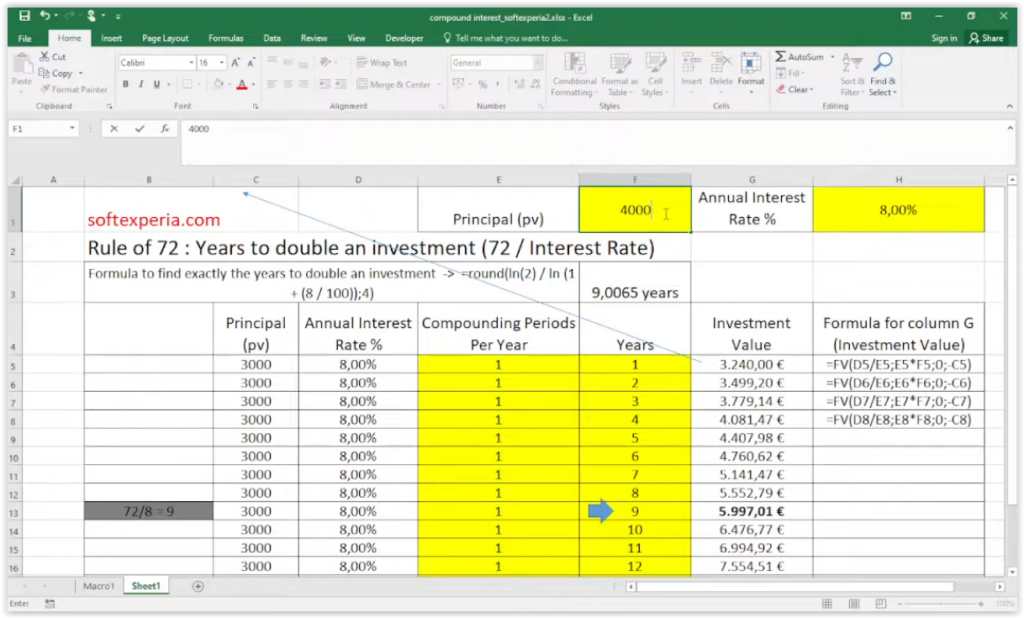Click the AutoSum sigma icon
This screenshot has height=618, width=1024.
tap(780, 57)
